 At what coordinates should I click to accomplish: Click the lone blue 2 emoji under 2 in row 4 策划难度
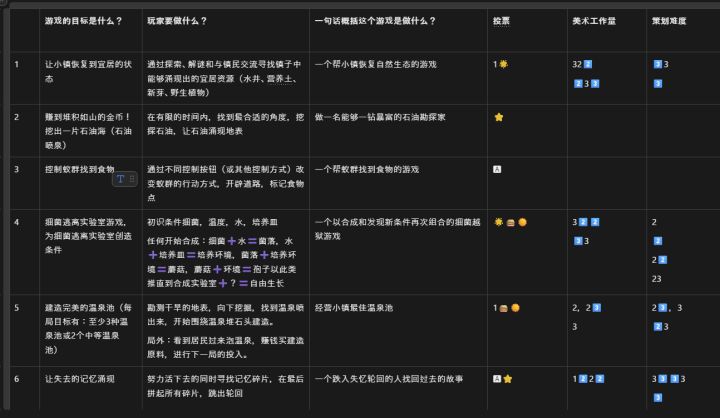pyautogui.click(x=658, y=241)
